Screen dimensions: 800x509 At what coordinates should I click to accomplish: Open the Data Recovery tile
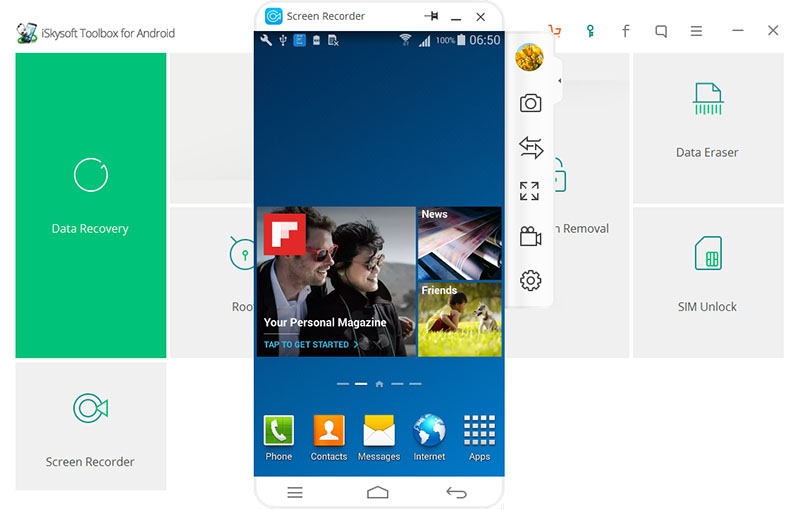(x=90, y=205)
